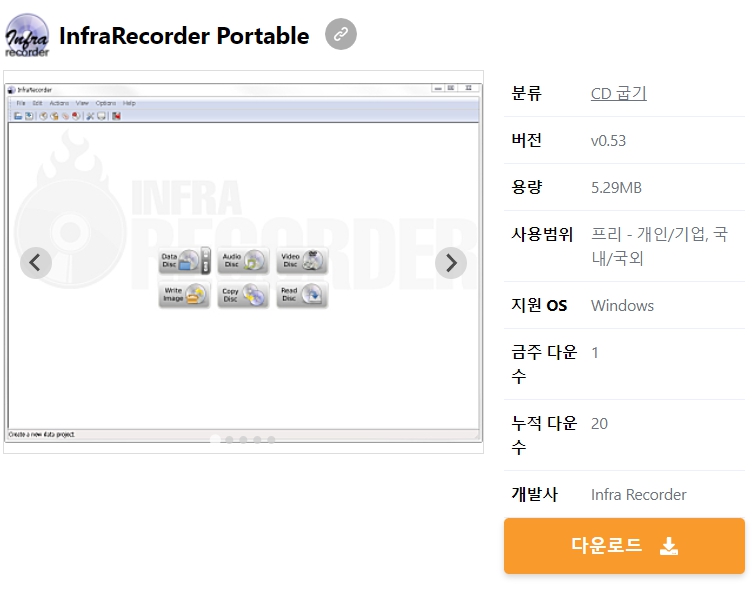This screenshot has height=590, width=755.
Task: Click the orange 다운로드 download button
Action: [x=624, y=546]
